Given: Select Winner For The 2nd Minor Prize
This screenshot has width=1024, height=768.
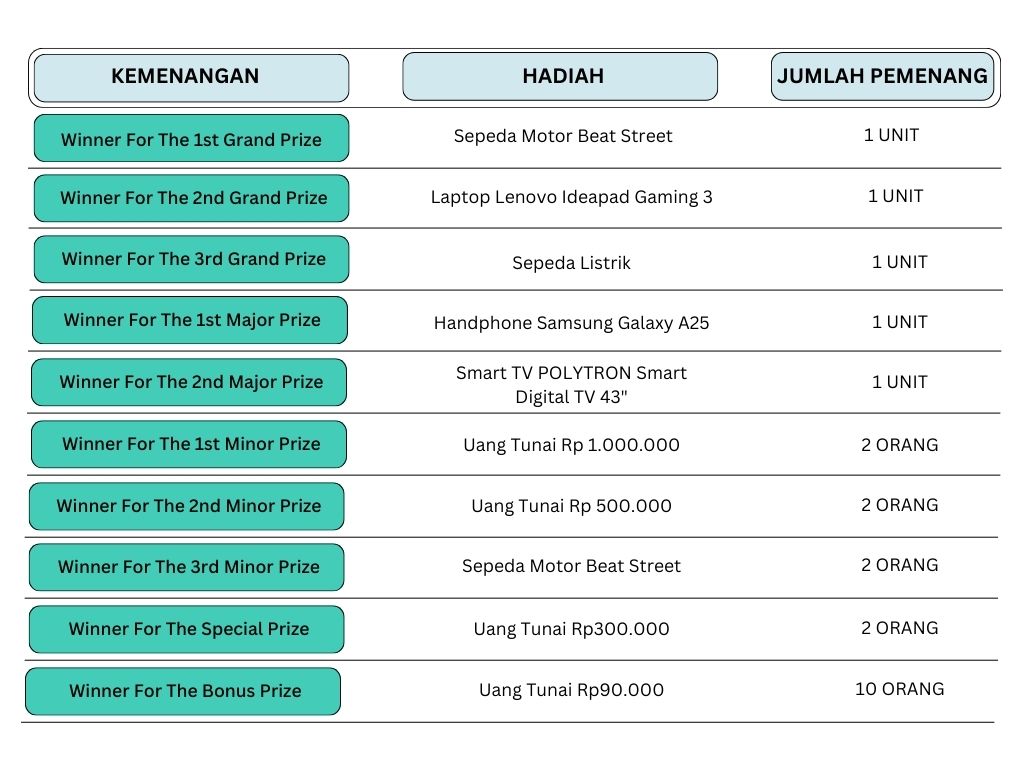Looking at the screenshot, I should pyautogui.click(x=187, y=506).
